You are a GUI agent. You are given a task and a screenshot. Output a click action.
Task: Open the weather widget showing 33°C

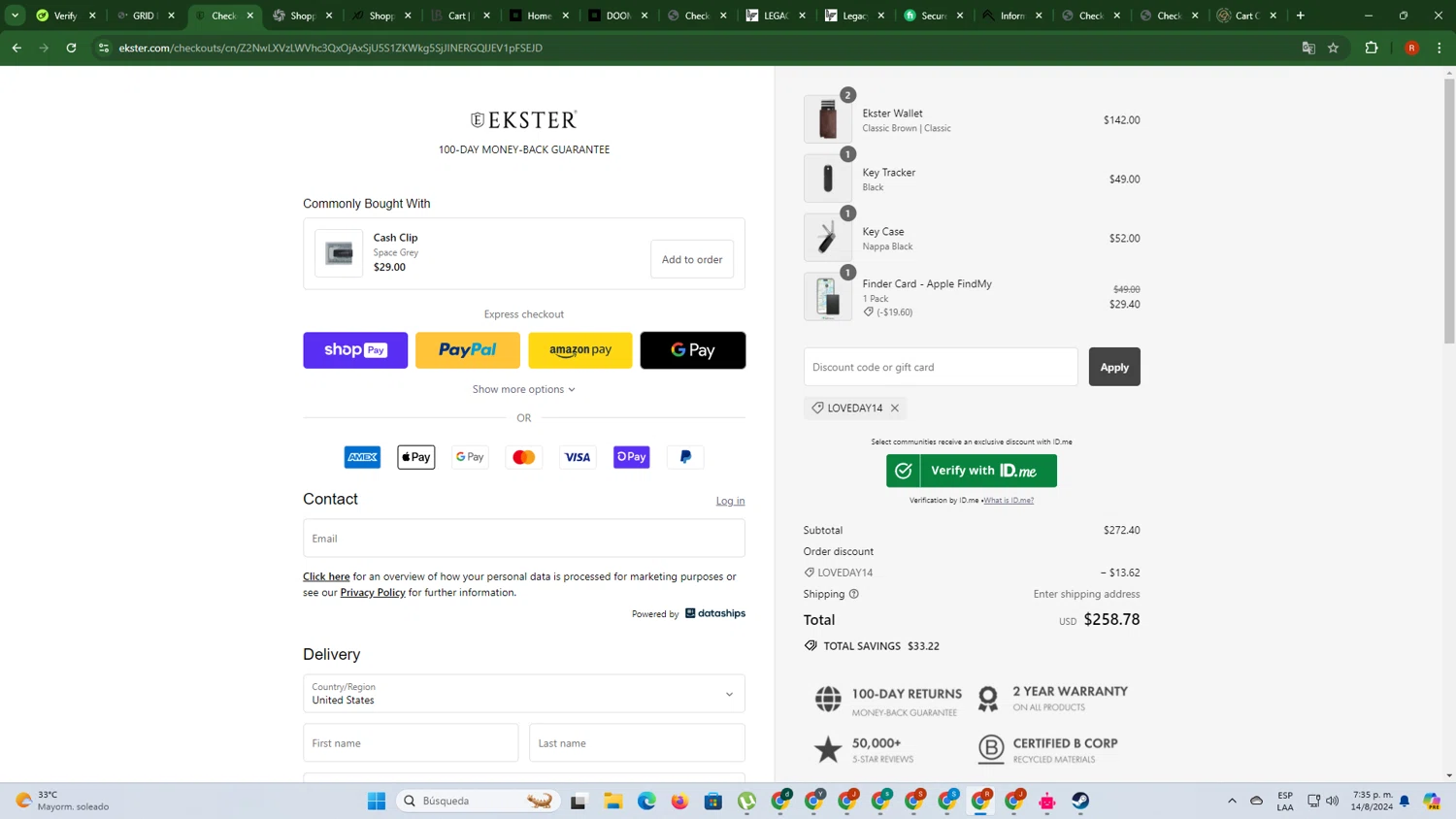64,801
